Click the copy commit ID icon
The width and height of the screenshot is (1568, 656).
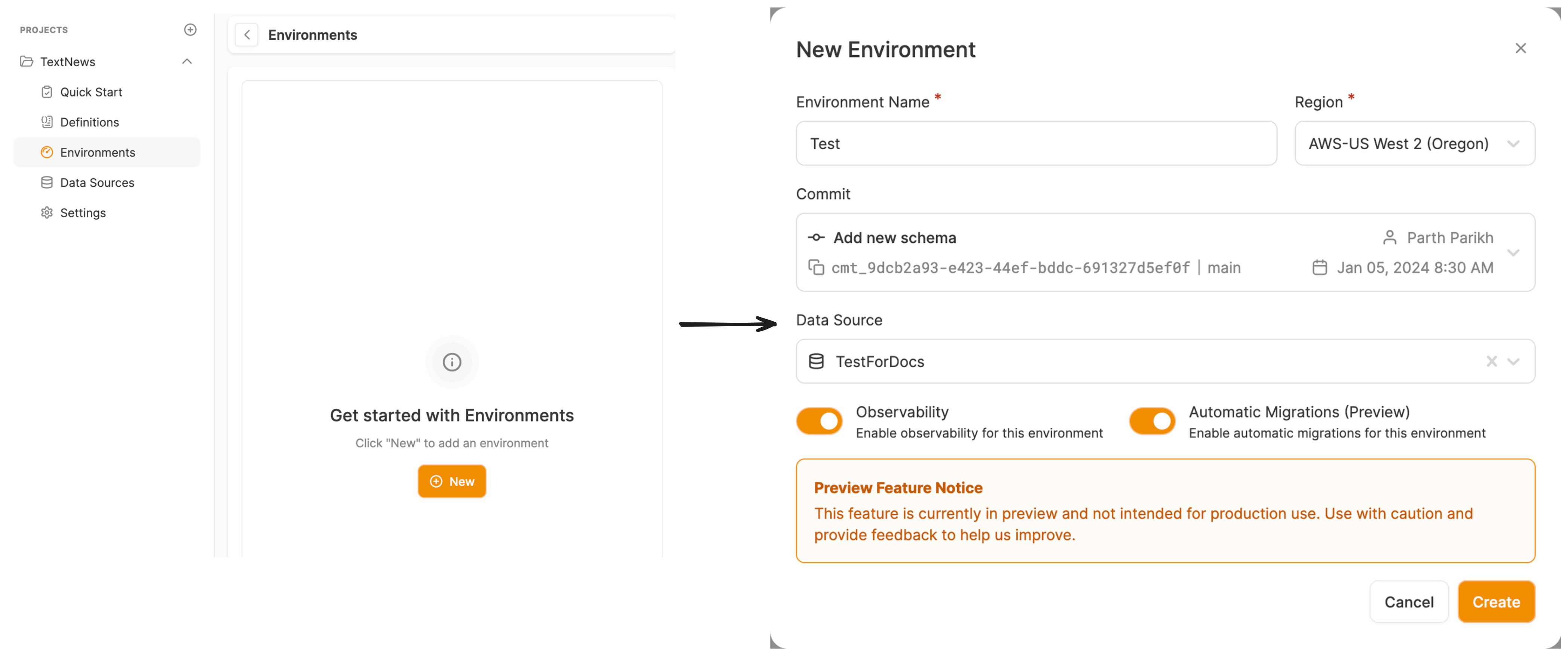(816, 268)
